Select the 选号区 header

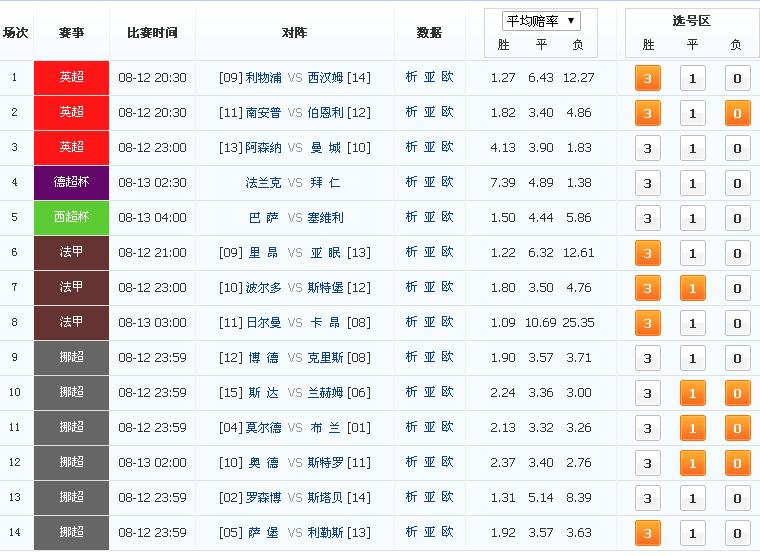pos(692,20)
